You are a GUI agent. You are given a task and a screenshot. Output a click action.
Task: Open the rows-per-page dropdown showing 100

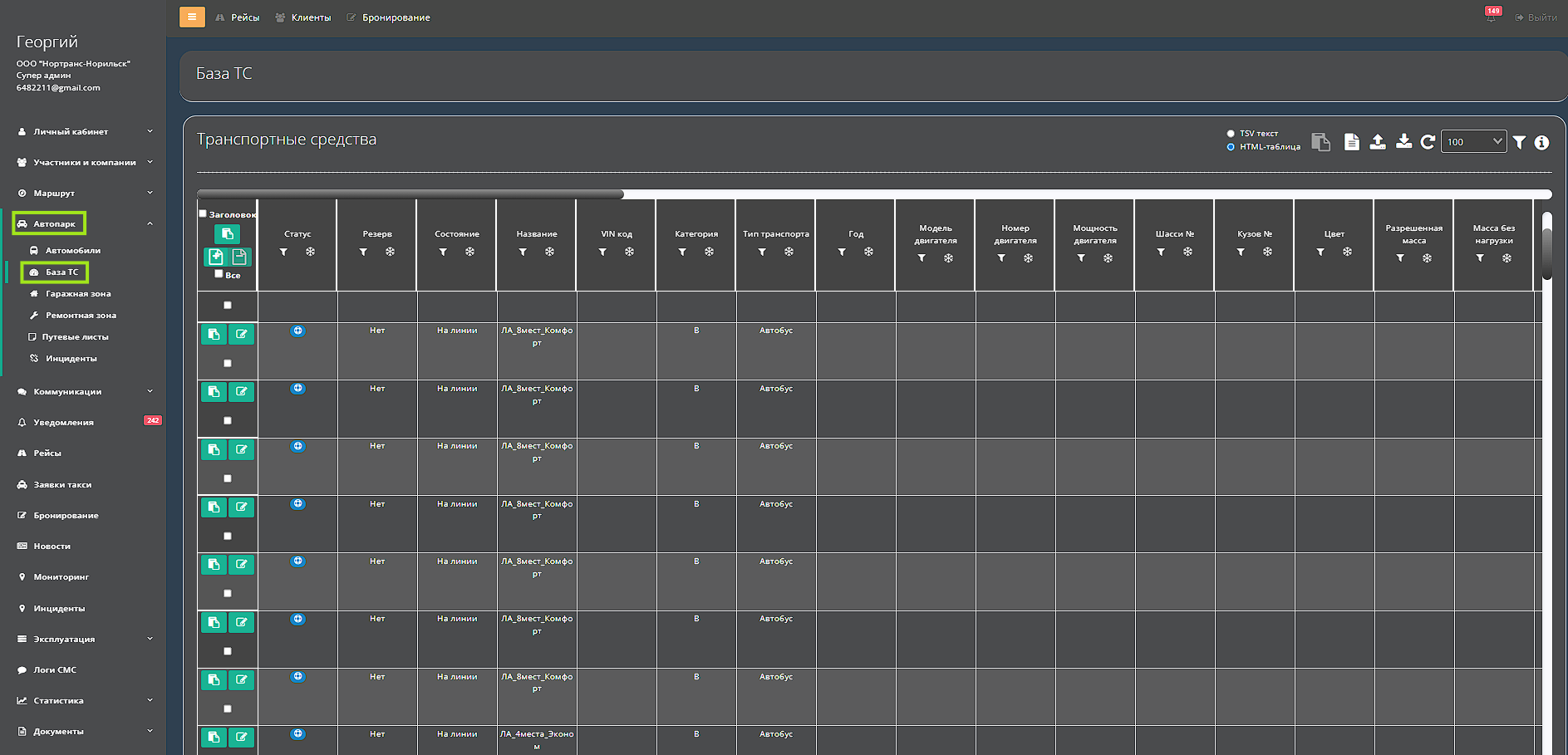[1473, 142]
